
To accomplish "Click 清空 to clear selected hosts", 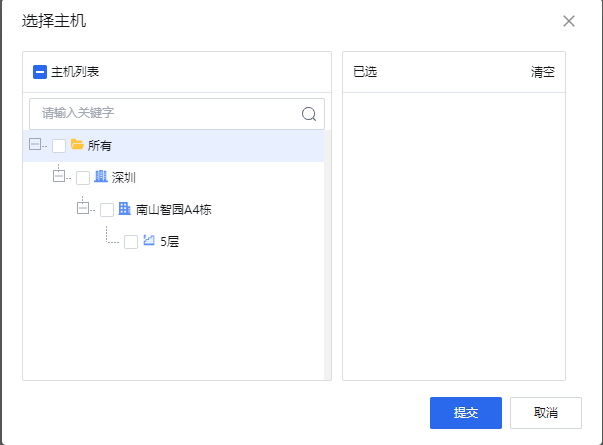I will [x=543, y=72].
